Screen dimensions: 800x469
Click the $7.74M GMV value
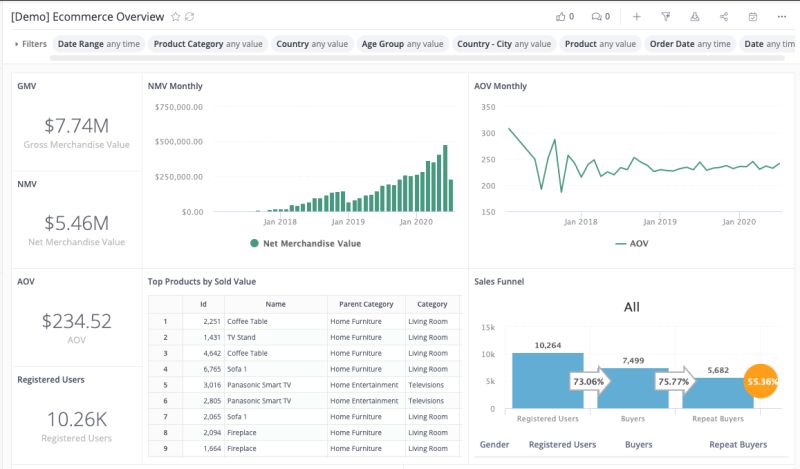(77, 126)
